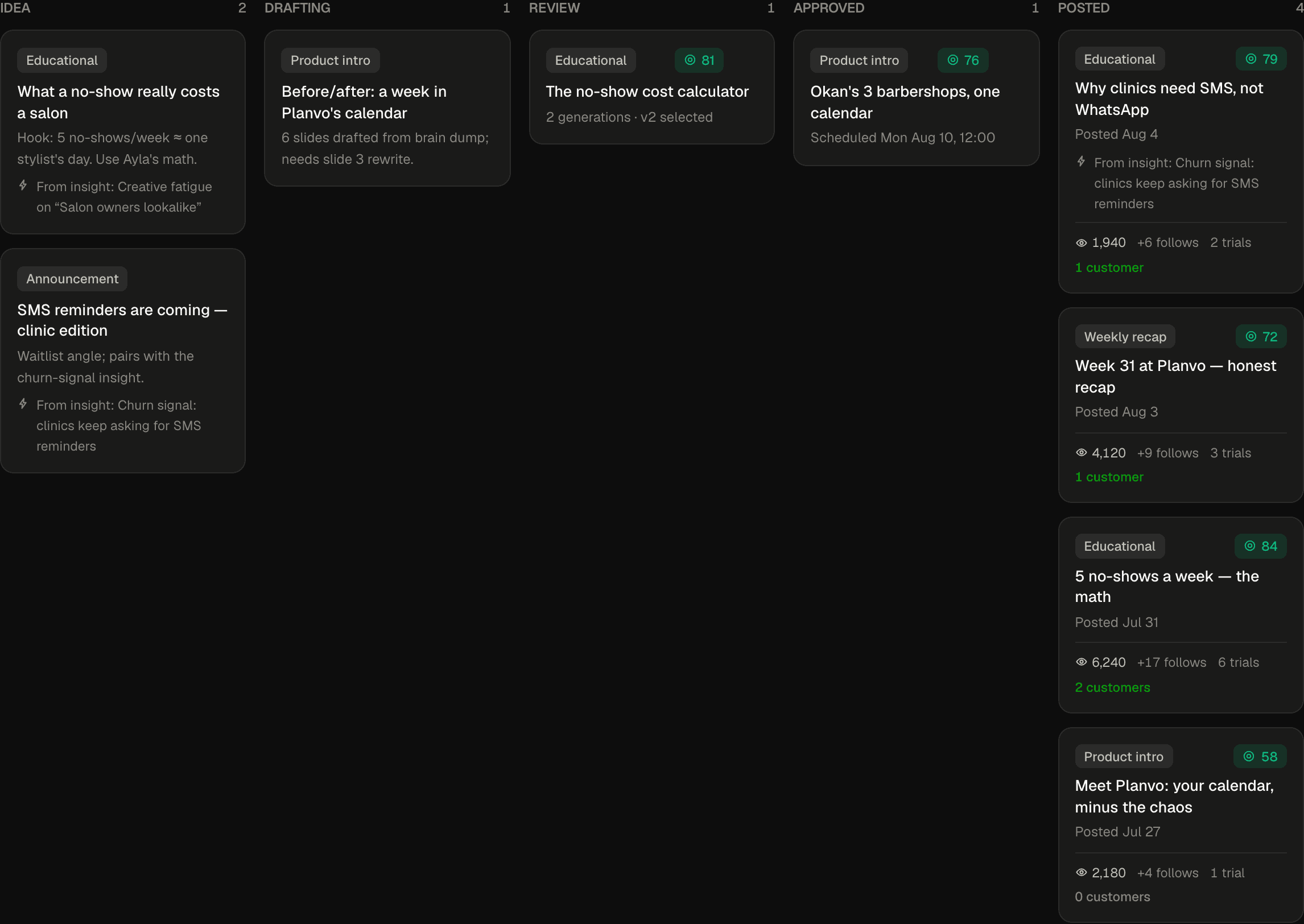Click 'Posted Aug 3' date
The height and width of the screenshot is (924, 1304).
(x=1116, y=412)
